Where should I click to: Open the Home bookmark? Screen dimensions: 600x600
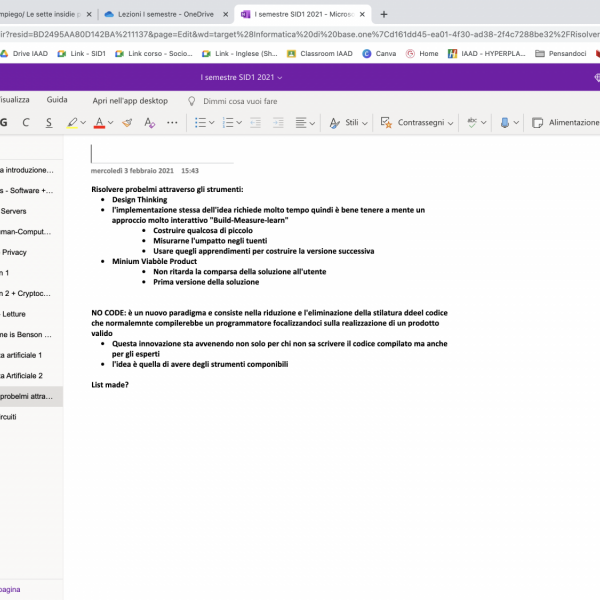point(422,54)
